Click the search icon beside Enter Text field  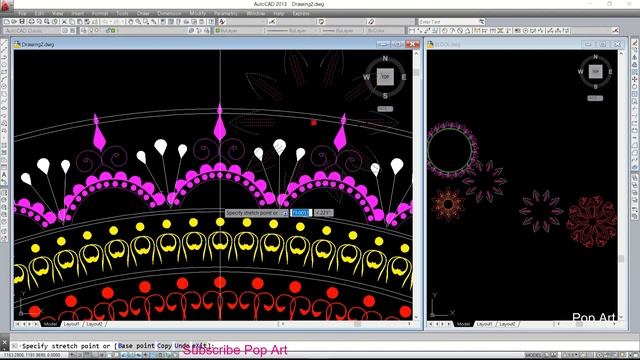482,22
